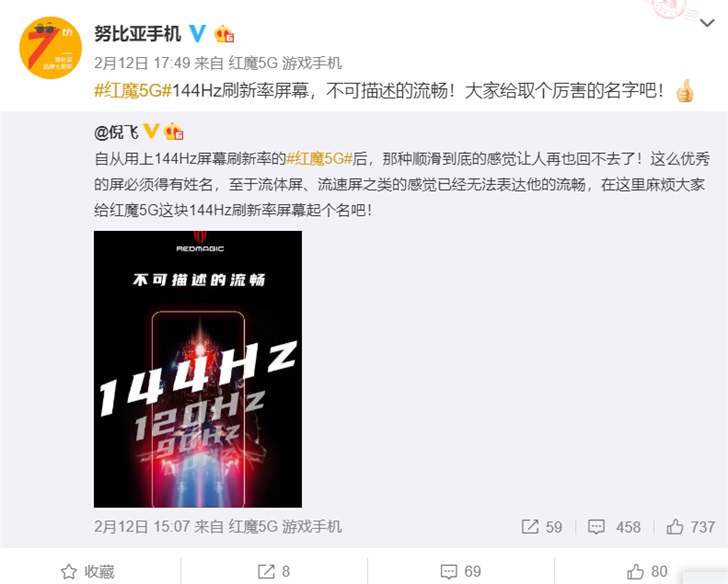
Task: Expand the repost's comments (69)
Action: (x=461, y=571)
